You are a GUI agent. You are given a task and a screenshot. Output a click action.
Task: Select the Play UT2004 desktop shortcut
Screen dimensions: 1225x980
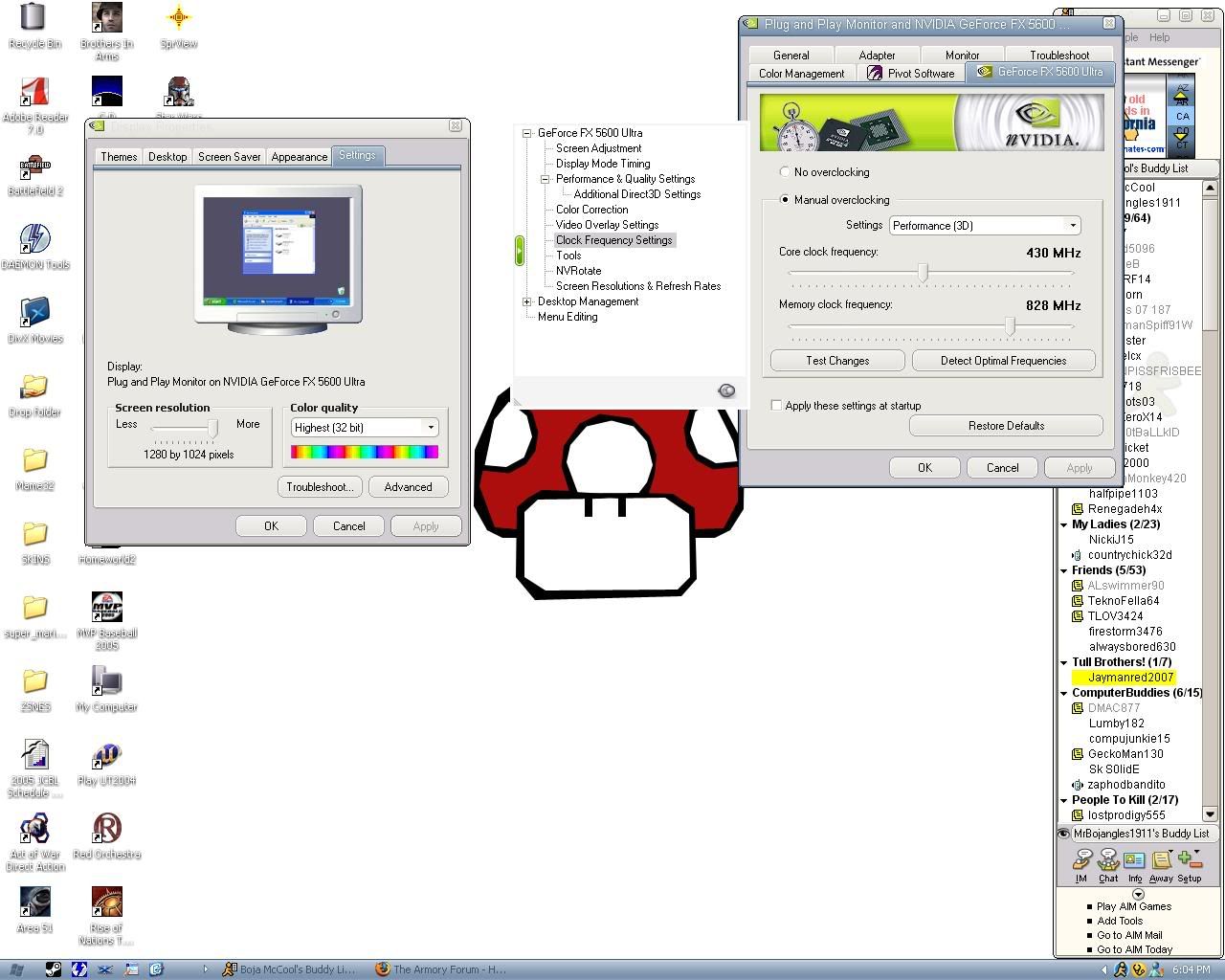pyautogui.click(x=106, y=762)
